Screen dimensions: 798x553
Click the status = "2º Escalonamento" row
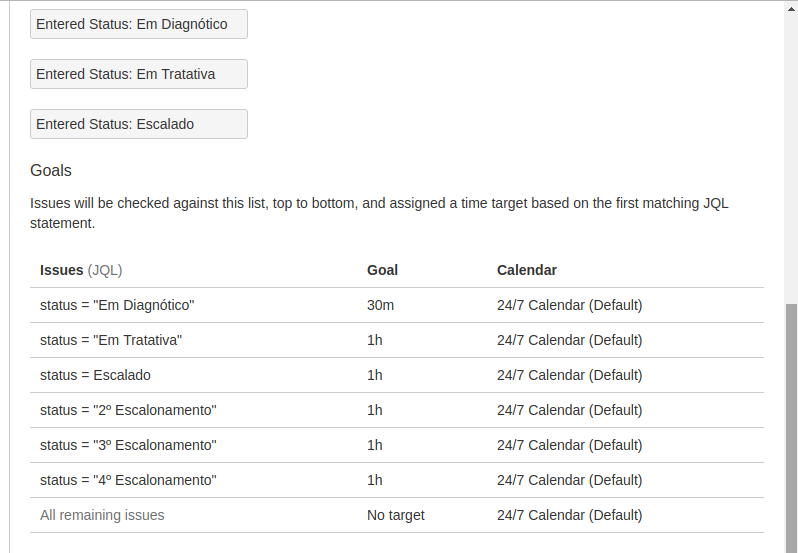[x=396, y=410]
